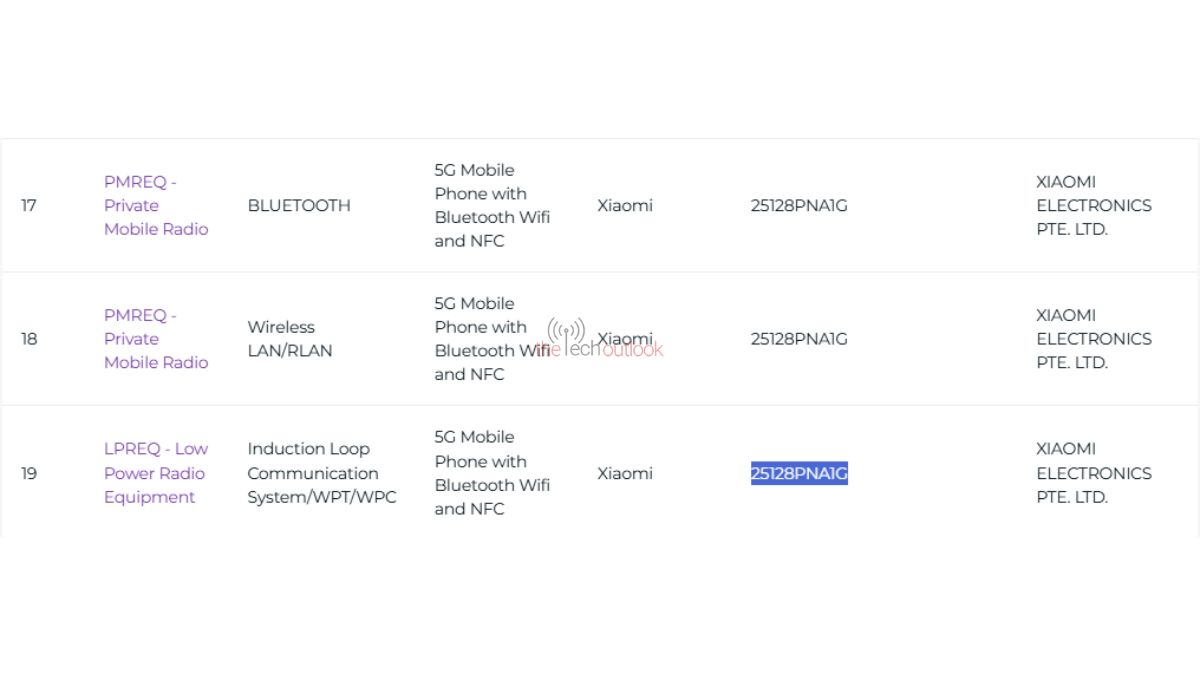Open the PMREQ - Private Mobile Radio link in row 18
1200x675 pixels.
155,339
